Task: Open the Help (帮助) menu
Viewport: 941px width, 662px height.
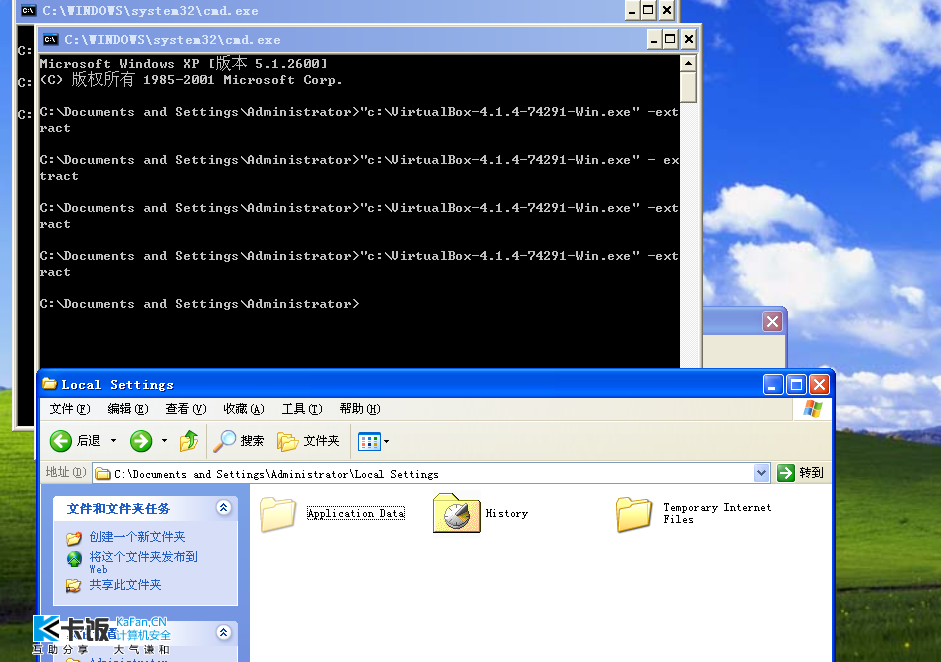Action: [359, 409]
